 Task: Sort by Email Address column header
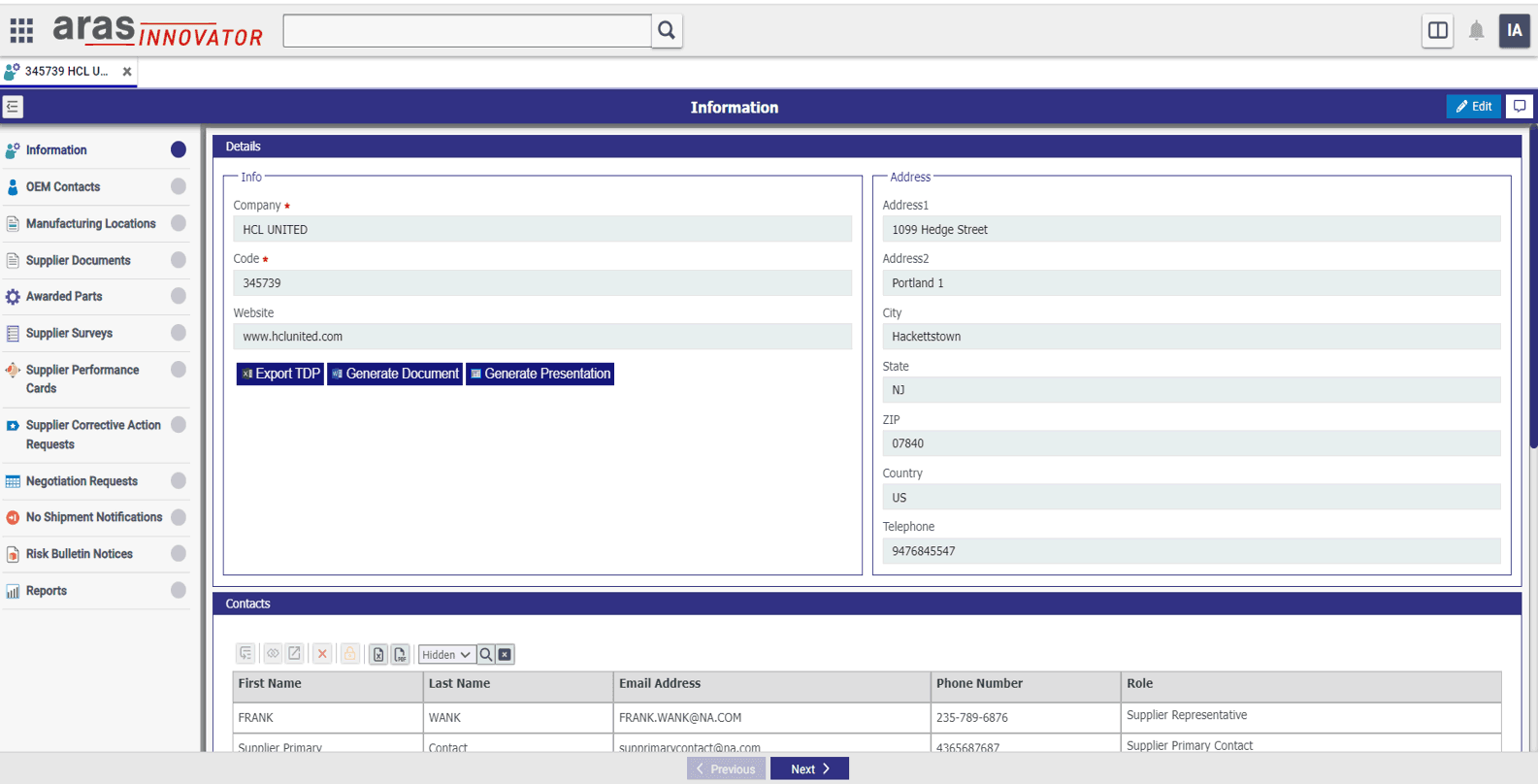(x=772, y=685)
